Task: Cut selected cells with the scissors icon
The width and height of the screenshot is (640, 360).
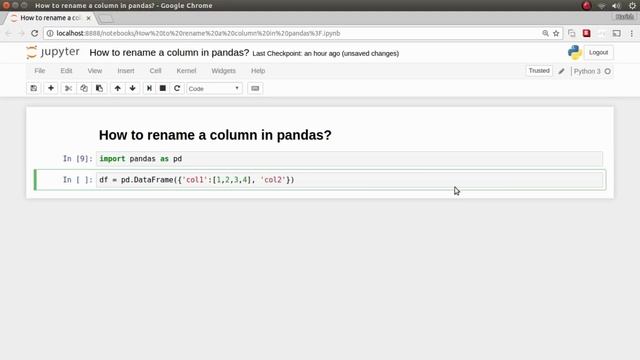Action: 68,88
